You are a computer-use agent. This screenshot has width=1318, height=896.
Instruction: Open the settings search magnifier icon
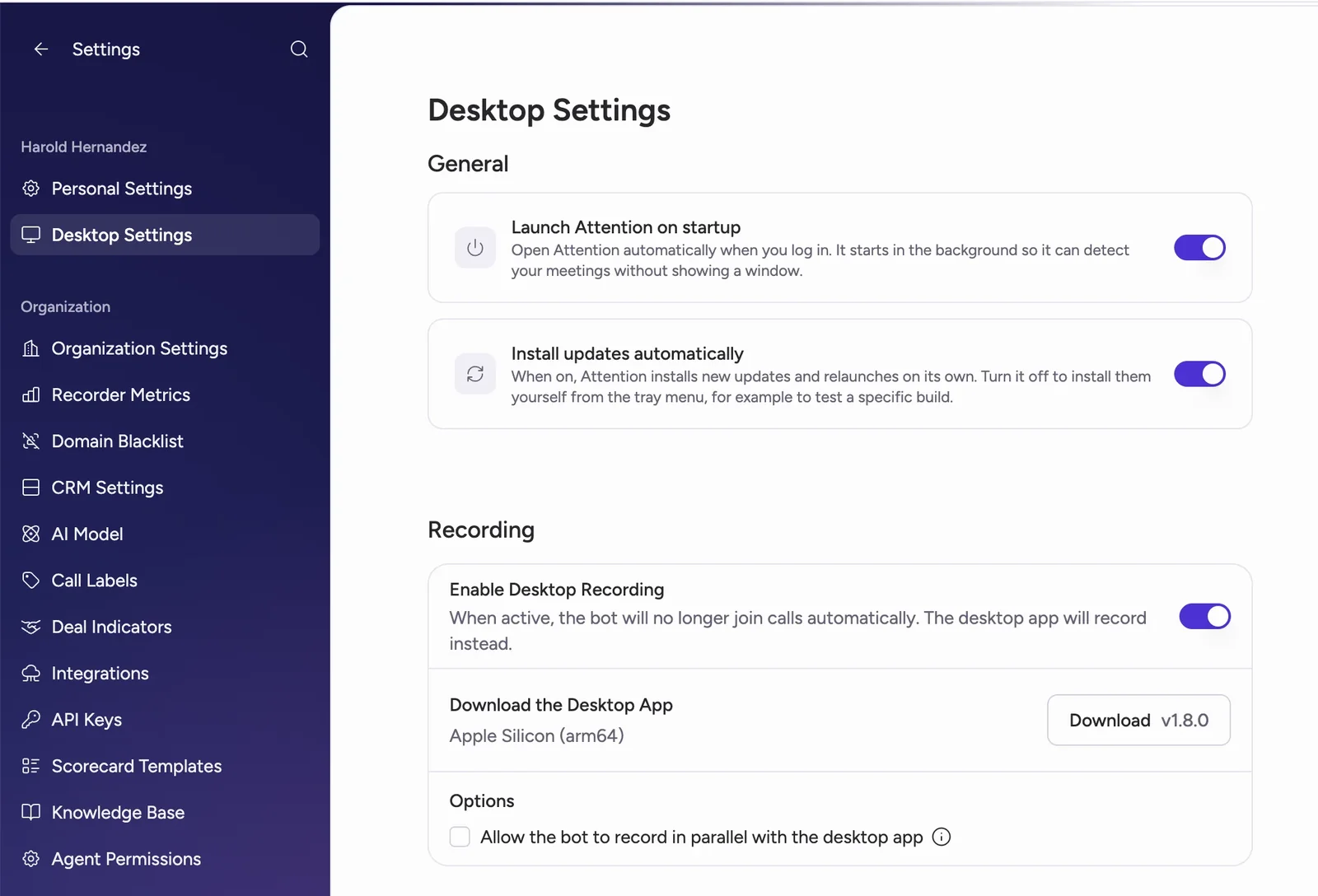[x=299, y=49]
